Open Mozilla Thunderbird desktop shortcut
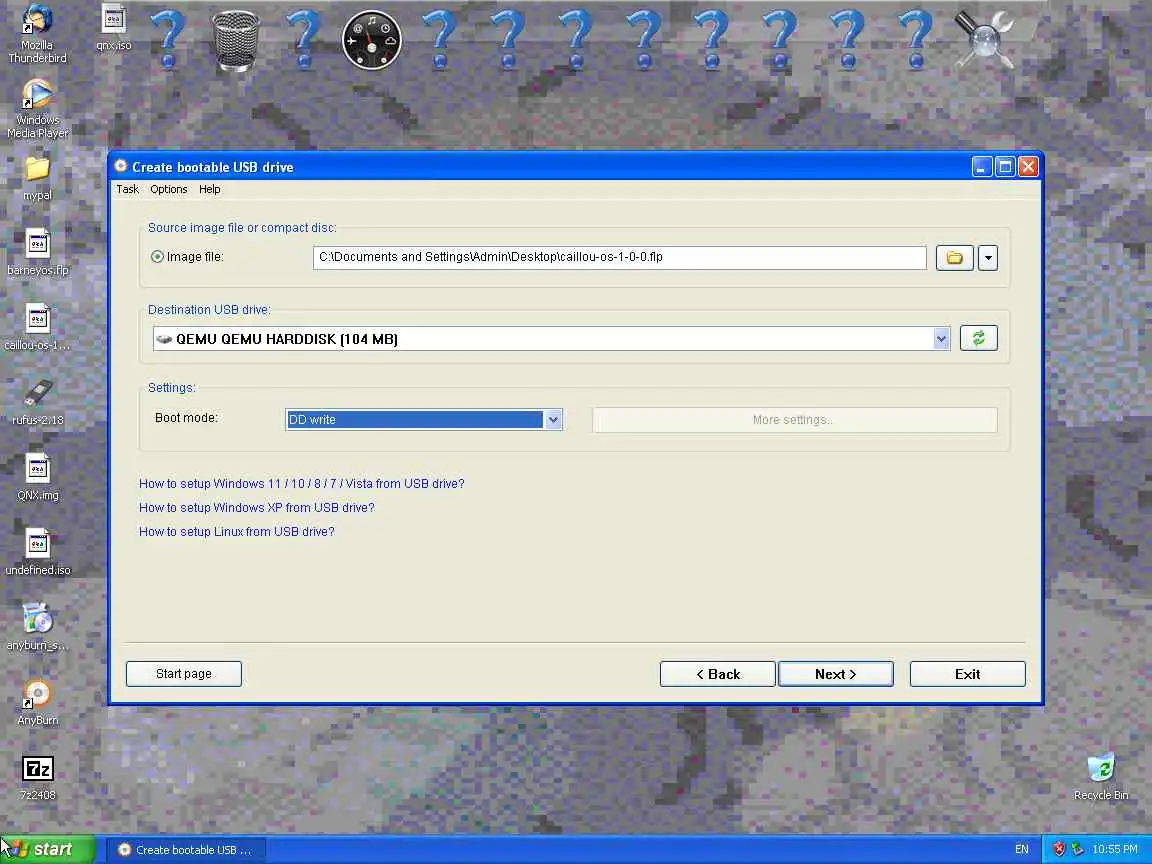This screenshot has height=864, width=1152. [37, 34]
